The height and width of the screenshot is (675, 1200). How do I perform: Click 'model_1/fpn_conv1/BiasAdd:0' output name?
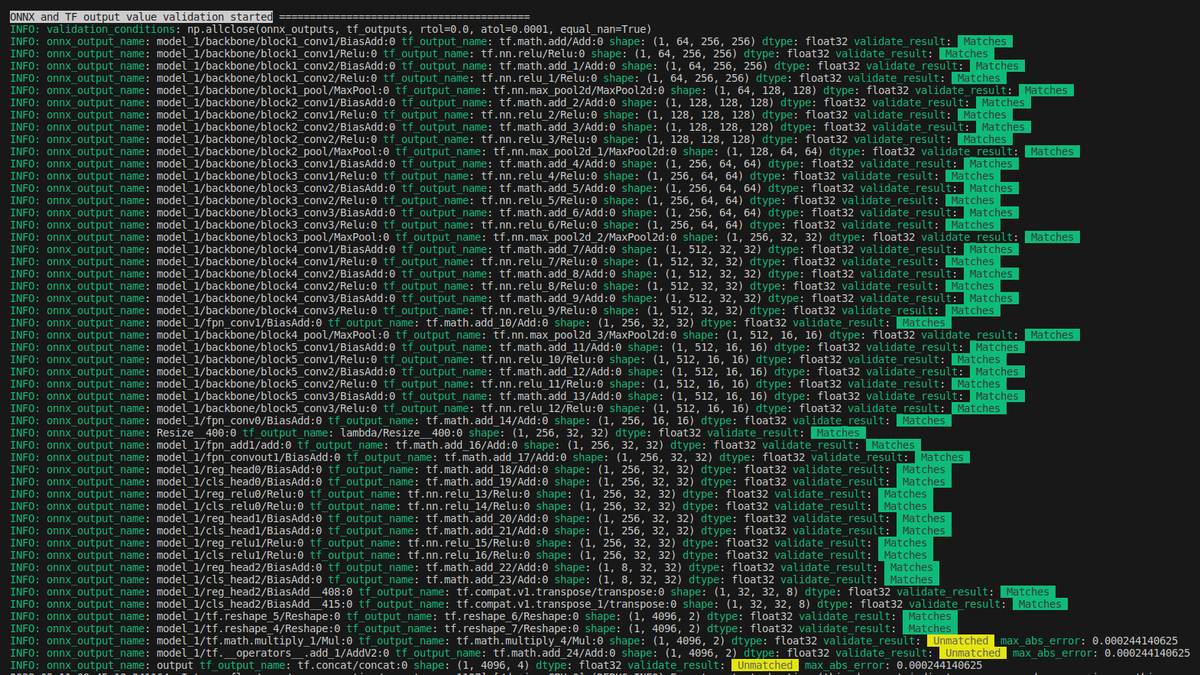point(237,323)
